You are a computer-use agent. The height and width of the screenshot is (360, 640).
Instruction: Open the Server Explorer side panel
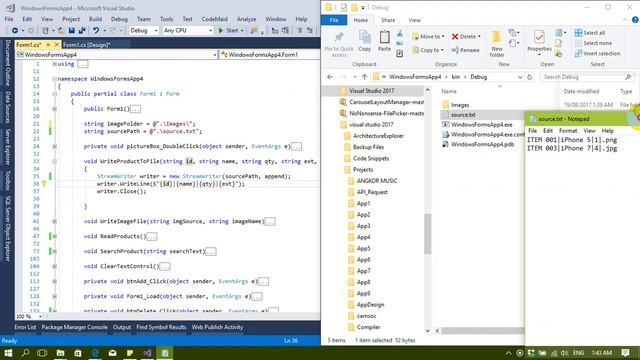click(7, 146)
